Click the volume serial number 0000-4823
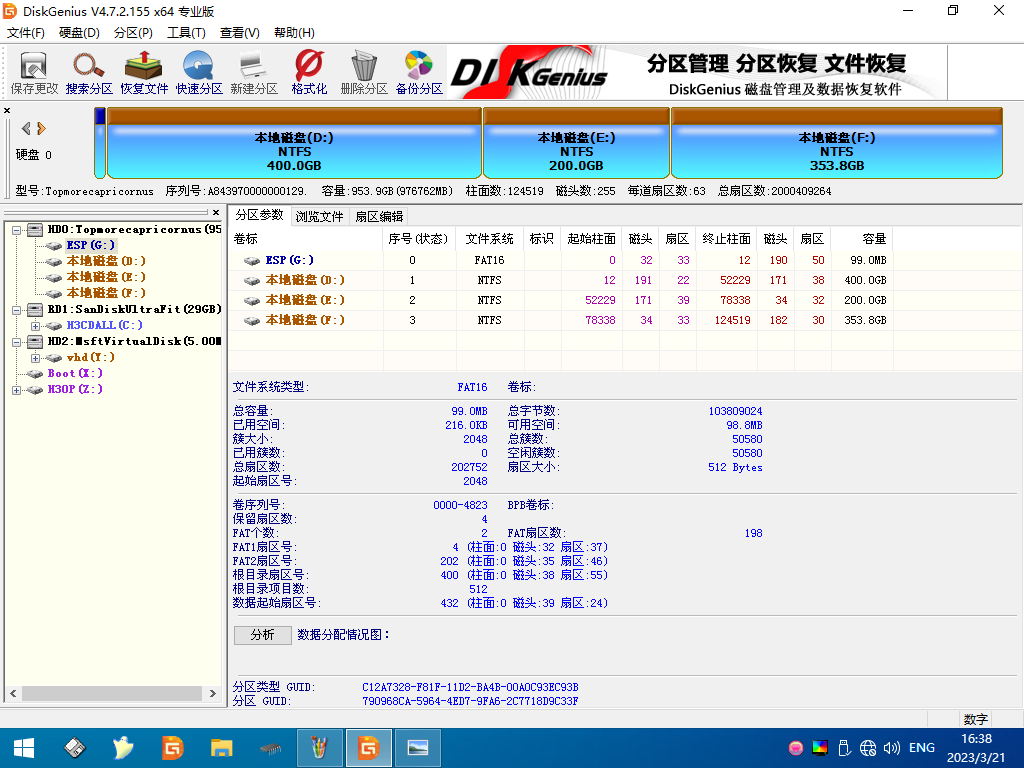 [460, 505]
